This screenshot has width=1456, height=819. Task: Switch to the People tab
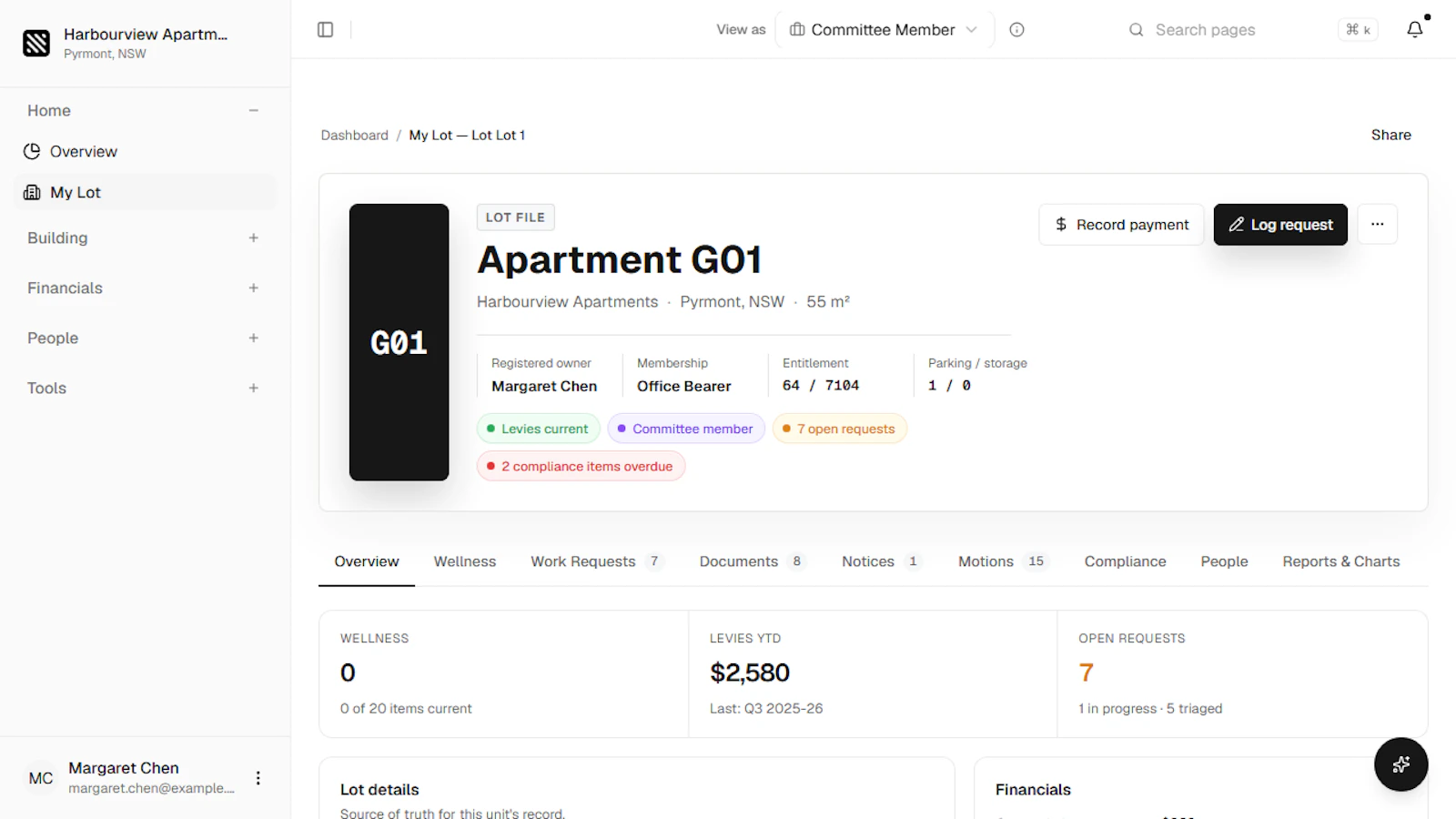(x=1224, y=561)
